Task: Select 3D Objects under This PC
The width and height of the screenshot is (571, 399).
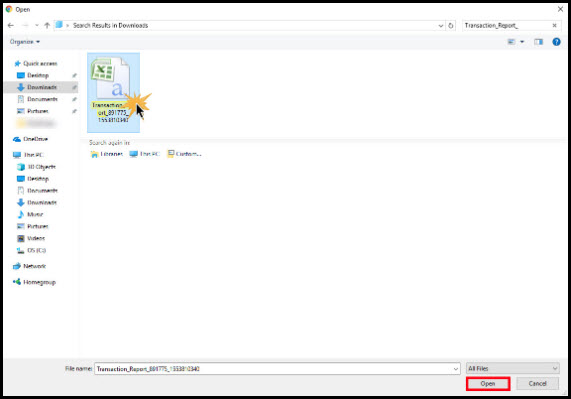Action: pos(36,167)
